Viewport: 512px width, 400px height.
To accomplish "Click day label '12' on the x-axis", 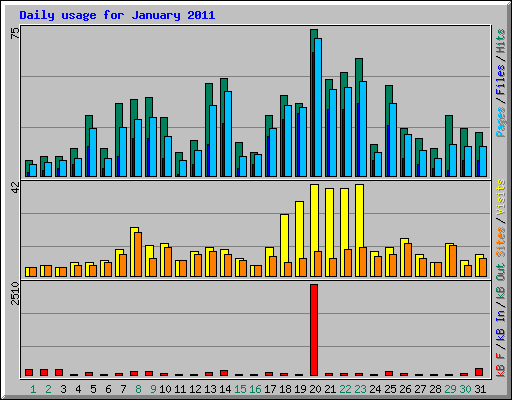I will click(195, 389).
